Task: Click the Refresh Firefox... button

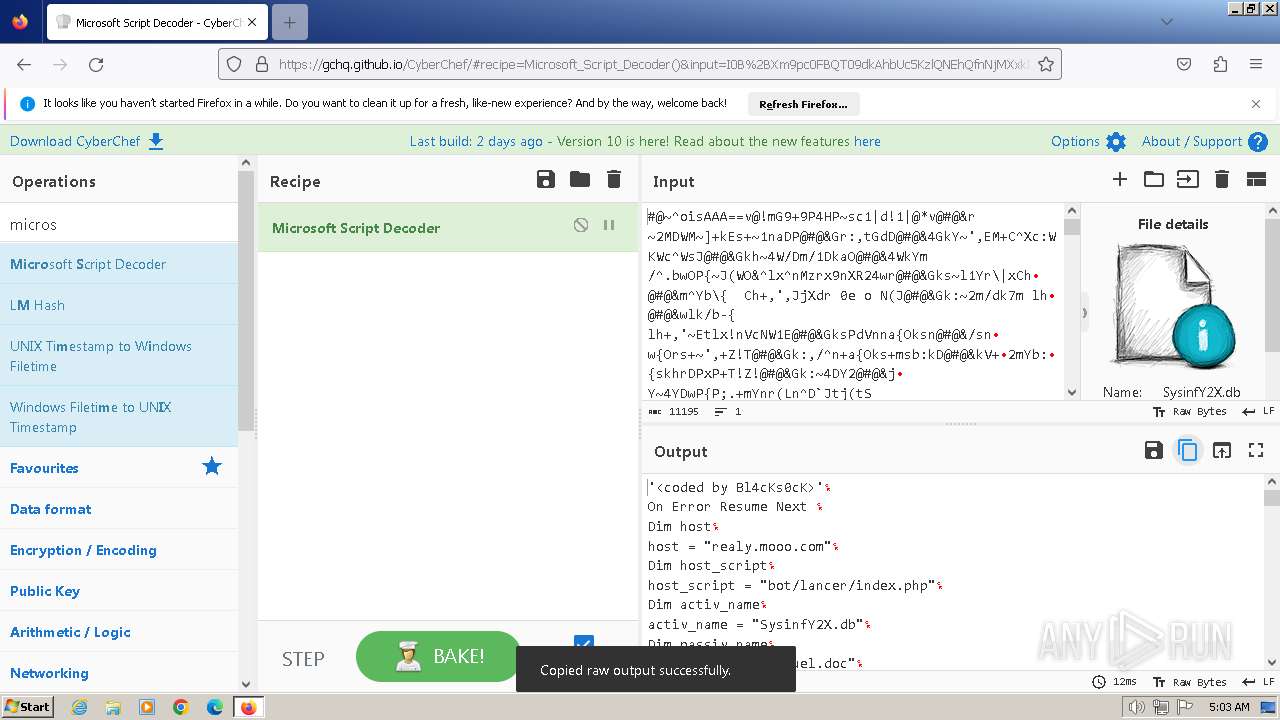Action: point(803,104)
